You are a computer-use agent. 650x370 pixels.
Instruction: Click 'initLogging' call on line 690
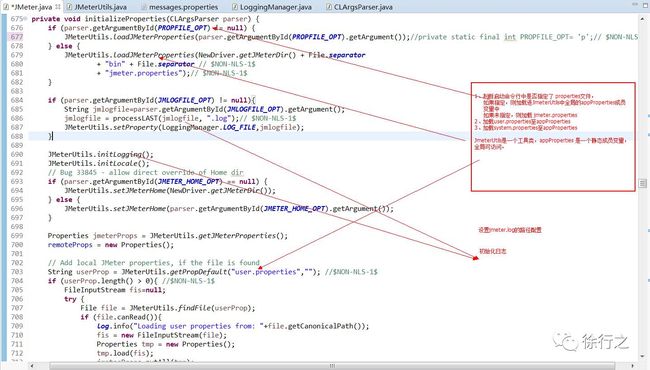(119, 155)
